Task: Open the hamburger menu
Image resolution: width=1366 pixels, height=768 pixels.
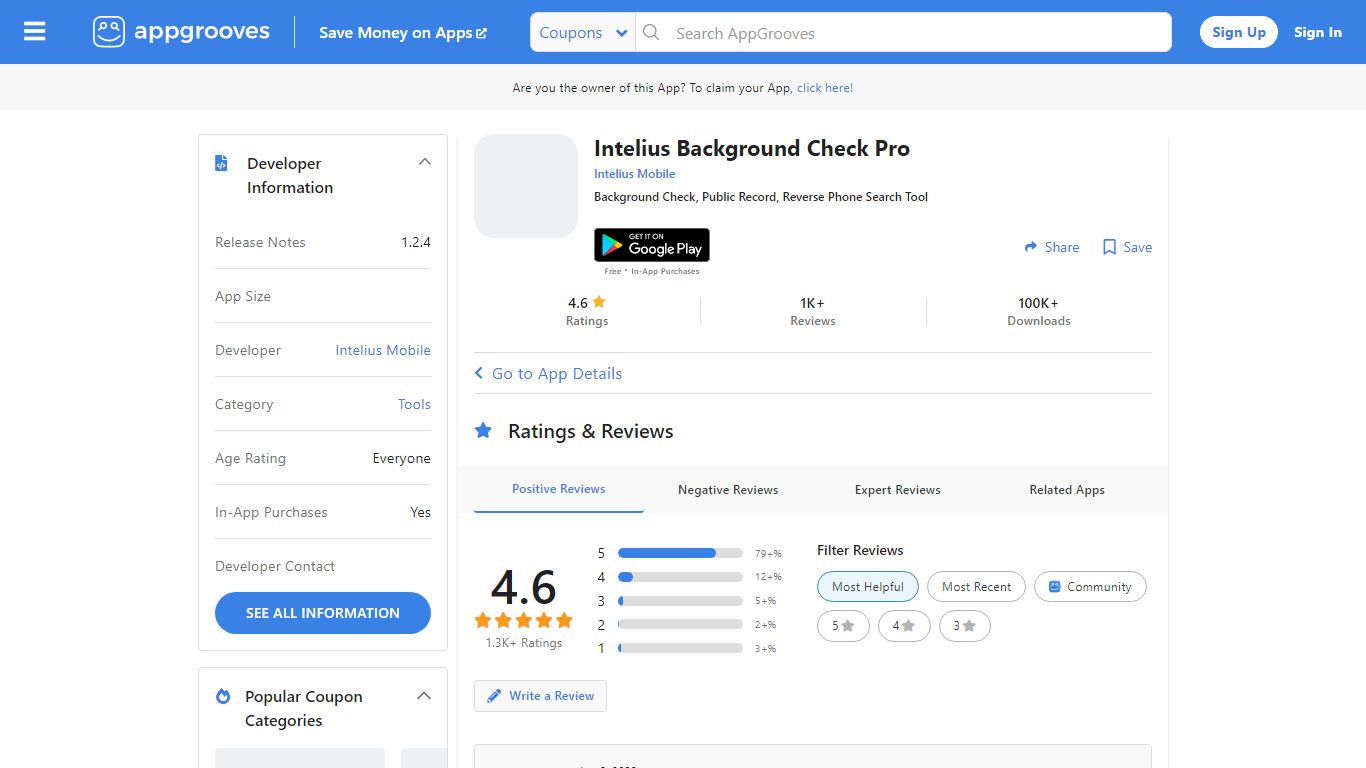Action: 35,32
